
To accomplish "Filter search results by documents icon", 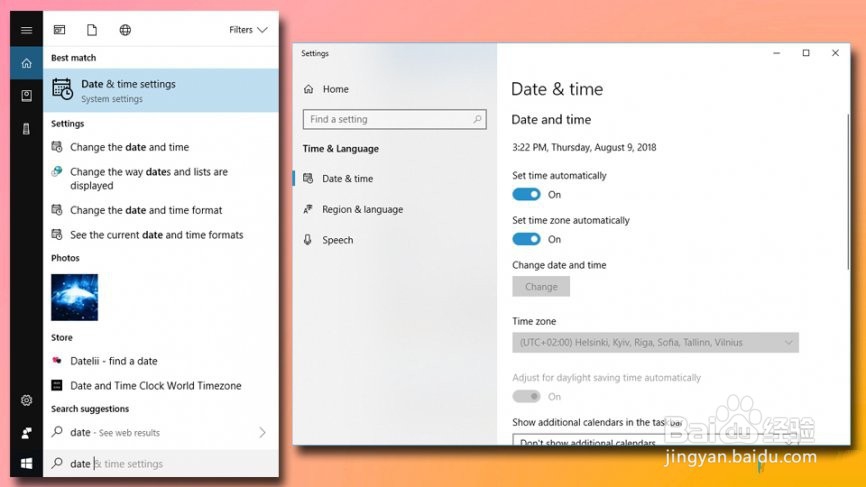I will 92,30.
